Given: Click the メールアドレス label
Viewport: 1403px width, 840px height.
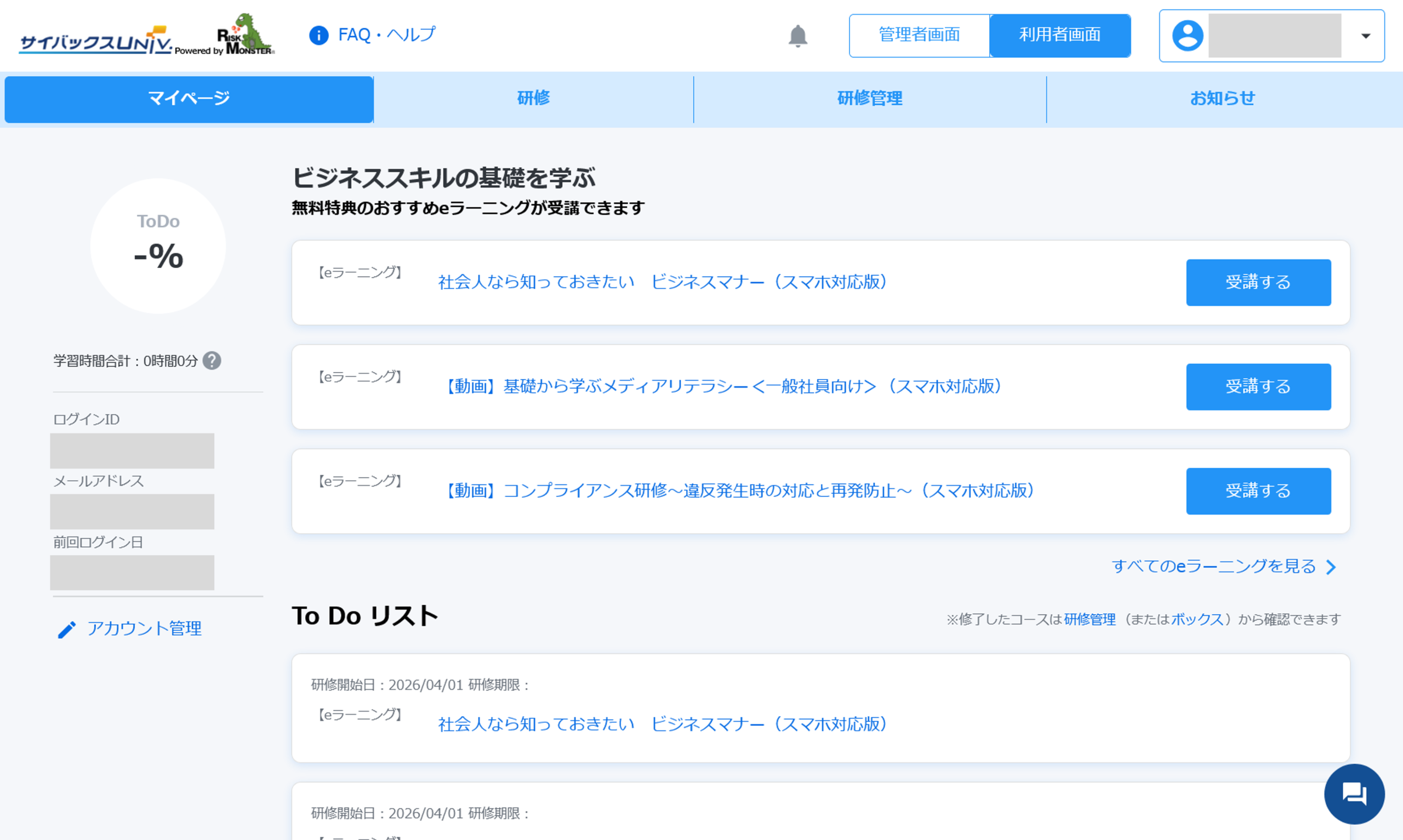Looking at the screenshot, I should 99,481.
